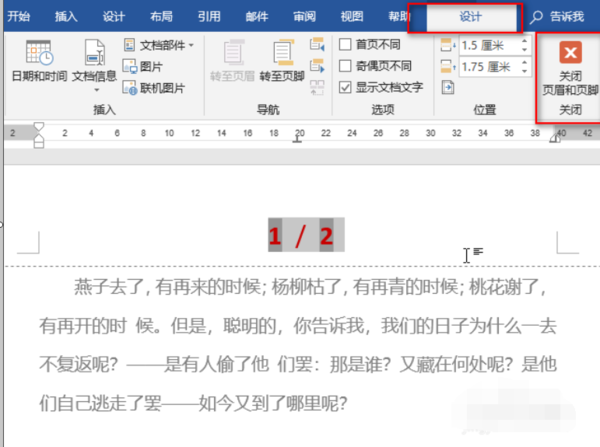The image size is (600, 447).
Task: Enable the 首页不同 checkbox
Action: pyautogui.click(x=345, y=44)
